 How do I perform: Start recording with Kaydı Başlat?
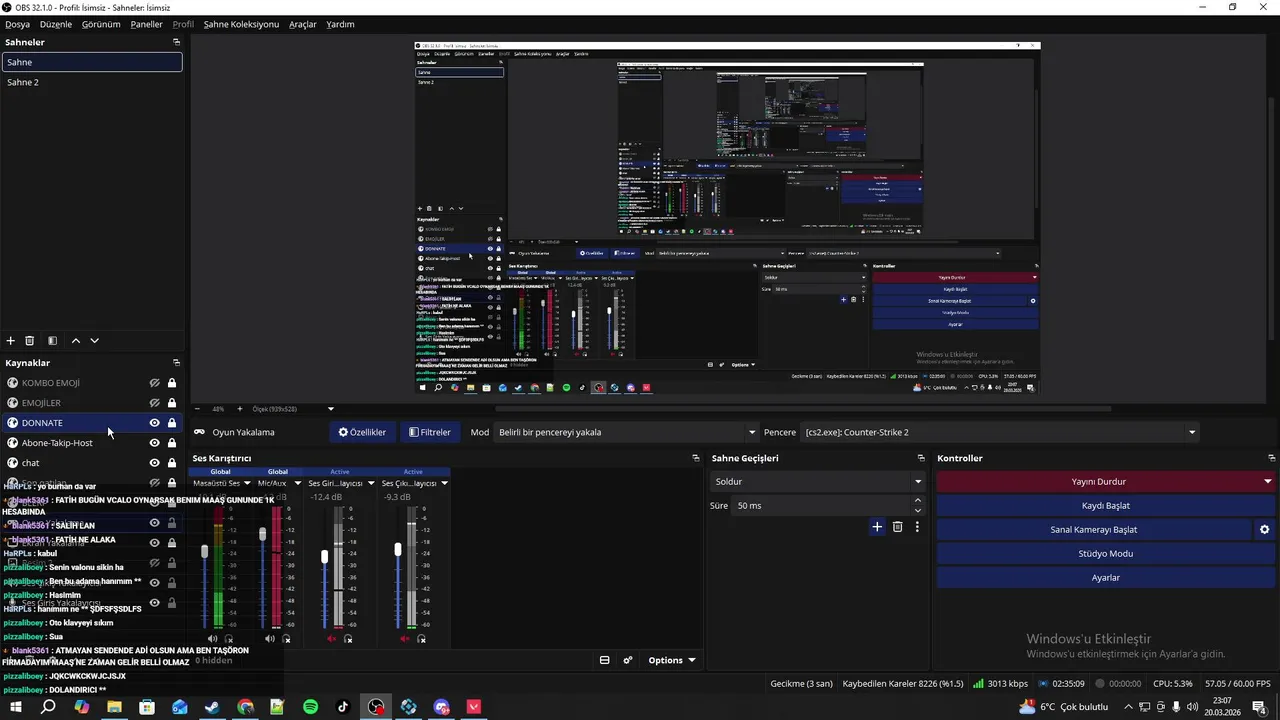pos(1105,506)
